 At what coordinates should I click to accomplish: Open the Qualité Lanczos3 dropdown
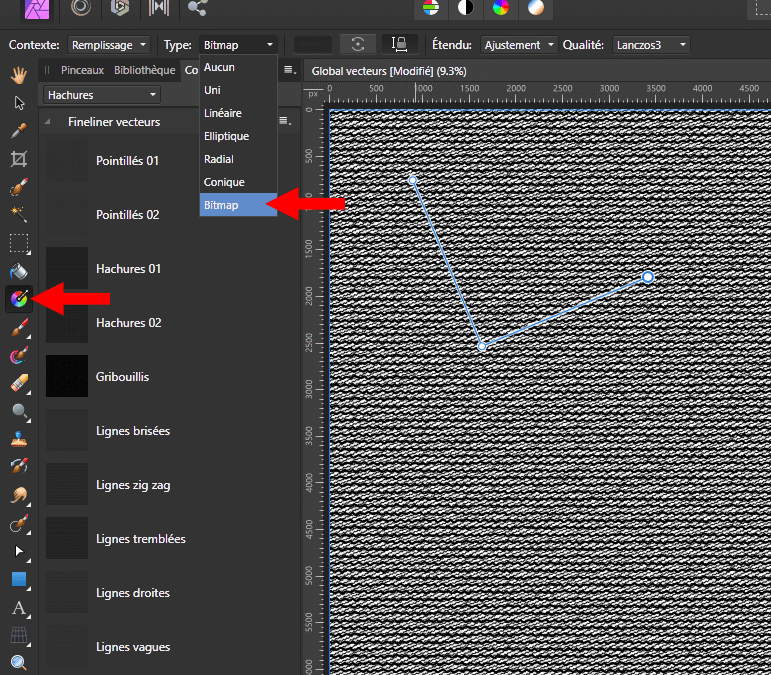pos(651,45)
